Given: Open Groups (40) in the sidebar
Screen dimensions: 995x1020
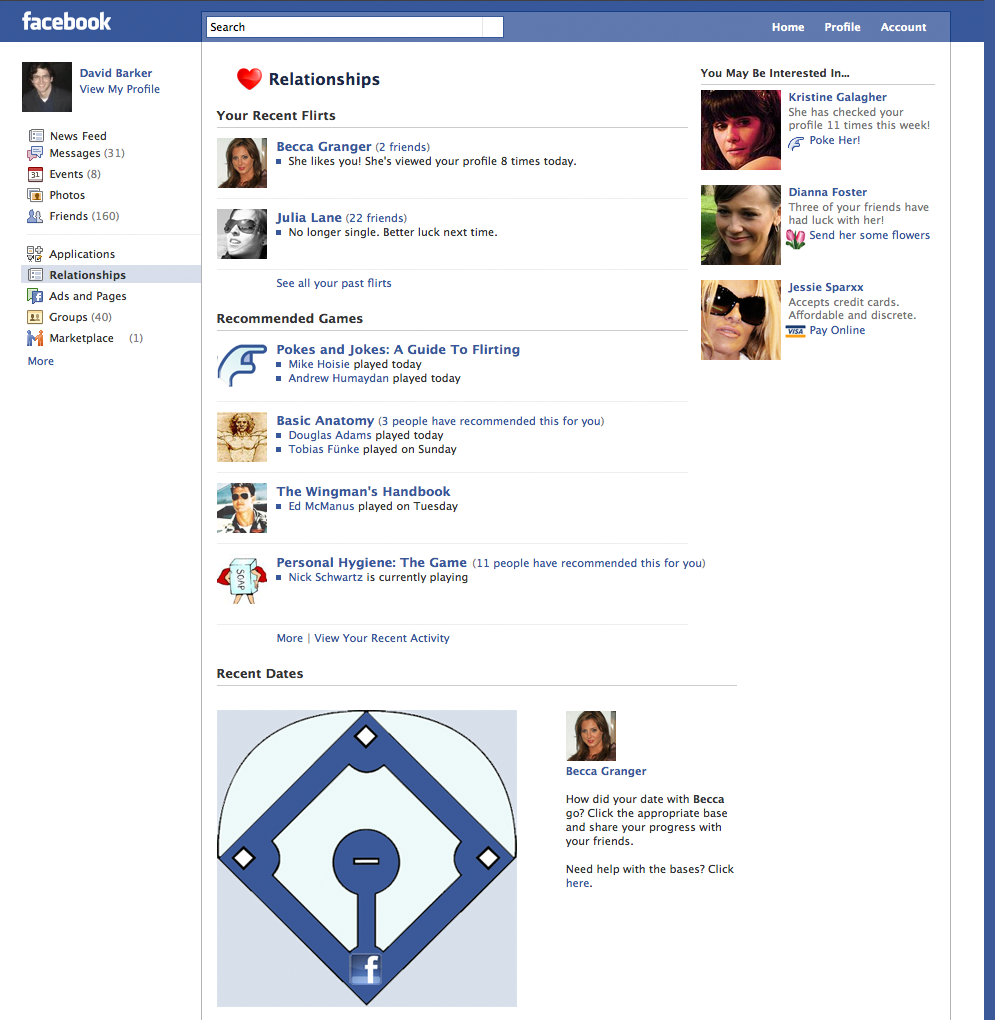Looking at the screenshot, I should (81, 317).
